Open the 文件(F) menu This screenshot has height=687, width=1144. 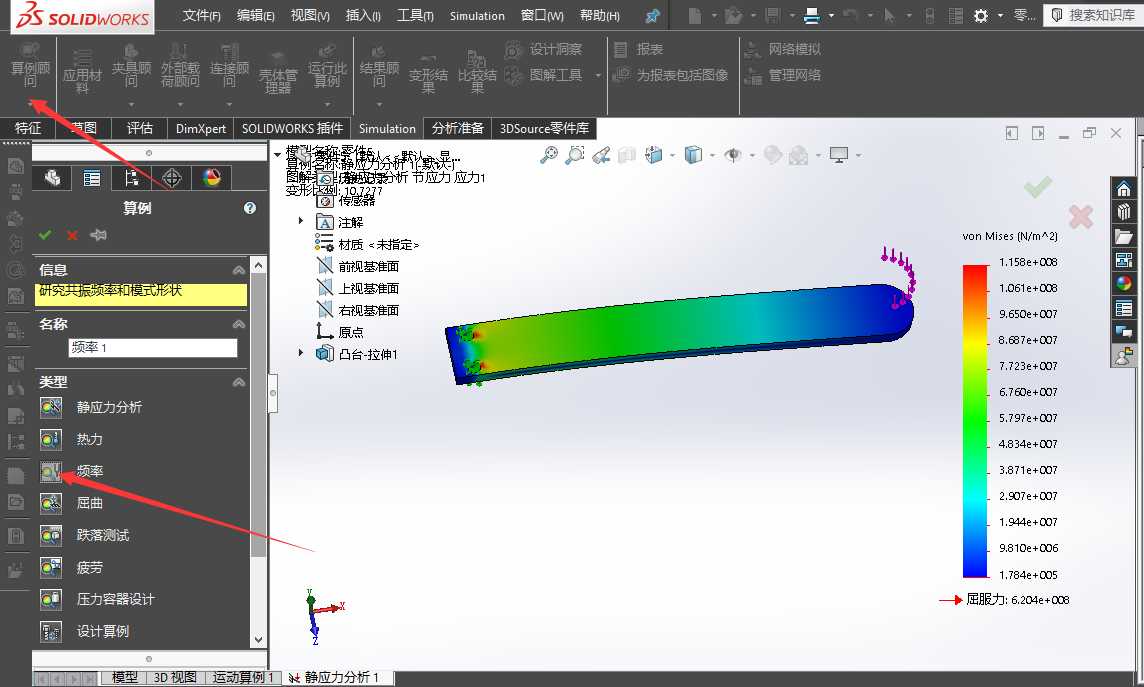pos(201,15)
